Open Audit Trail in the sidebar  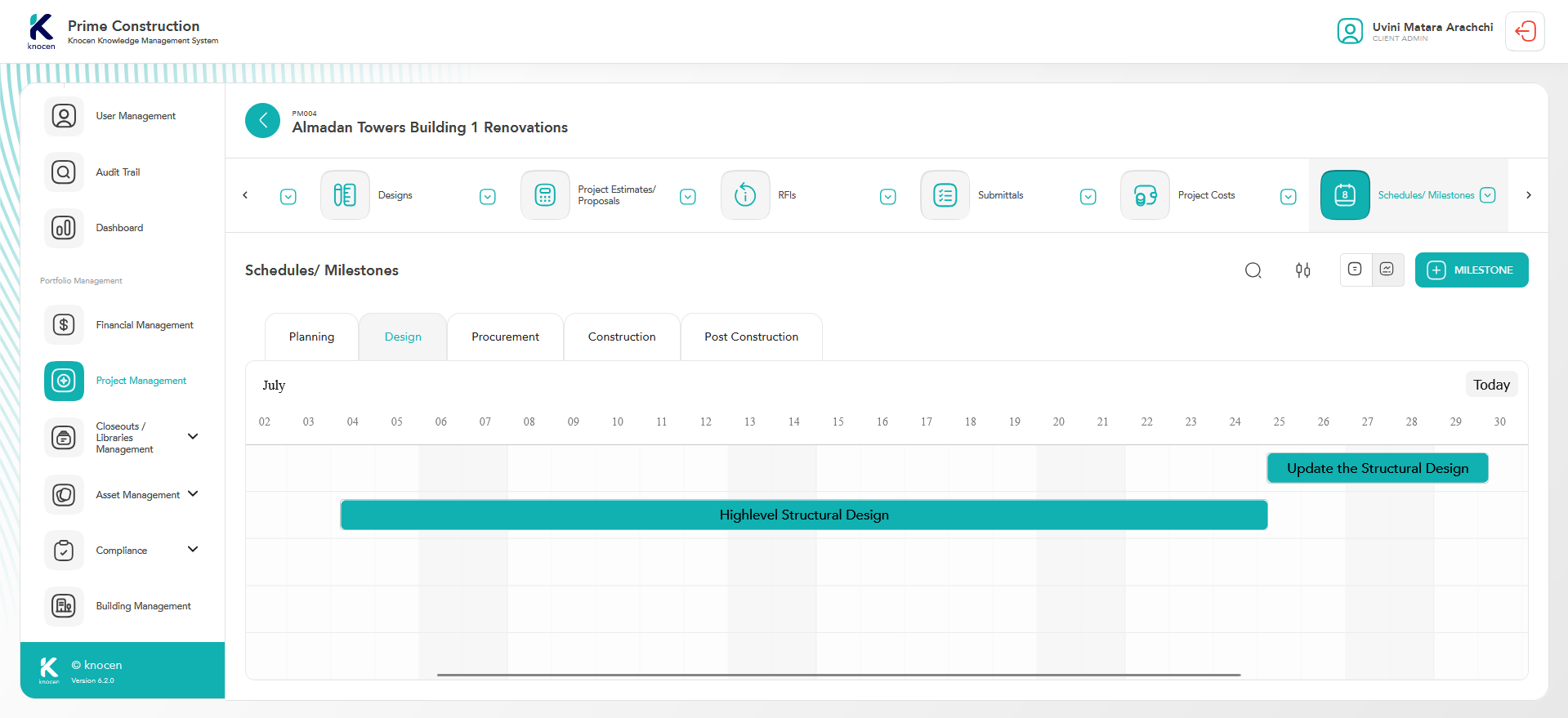pyautogui.click(x=118, y=172)
